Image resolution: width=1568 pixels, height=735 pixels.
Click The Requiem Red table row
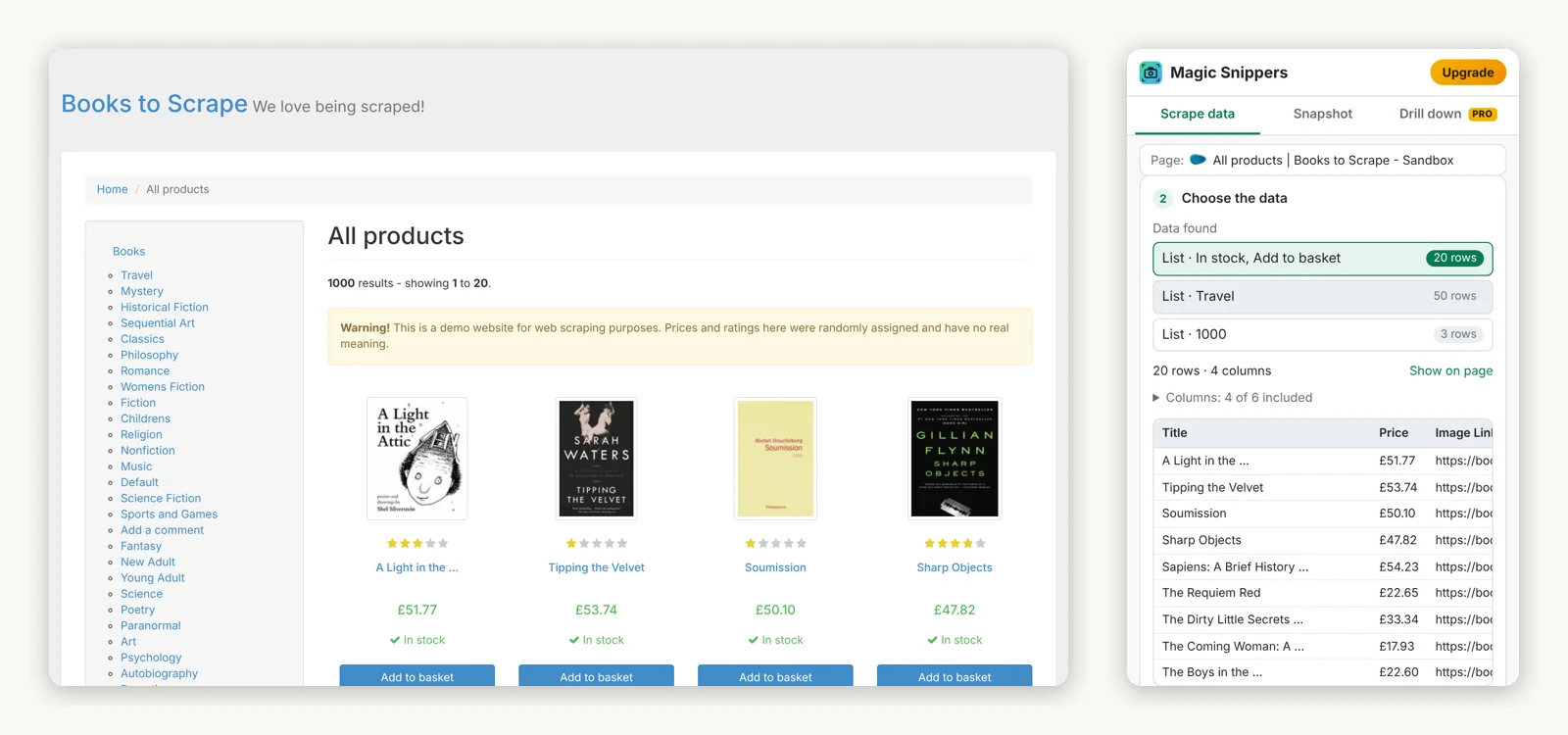[1323, 593]
